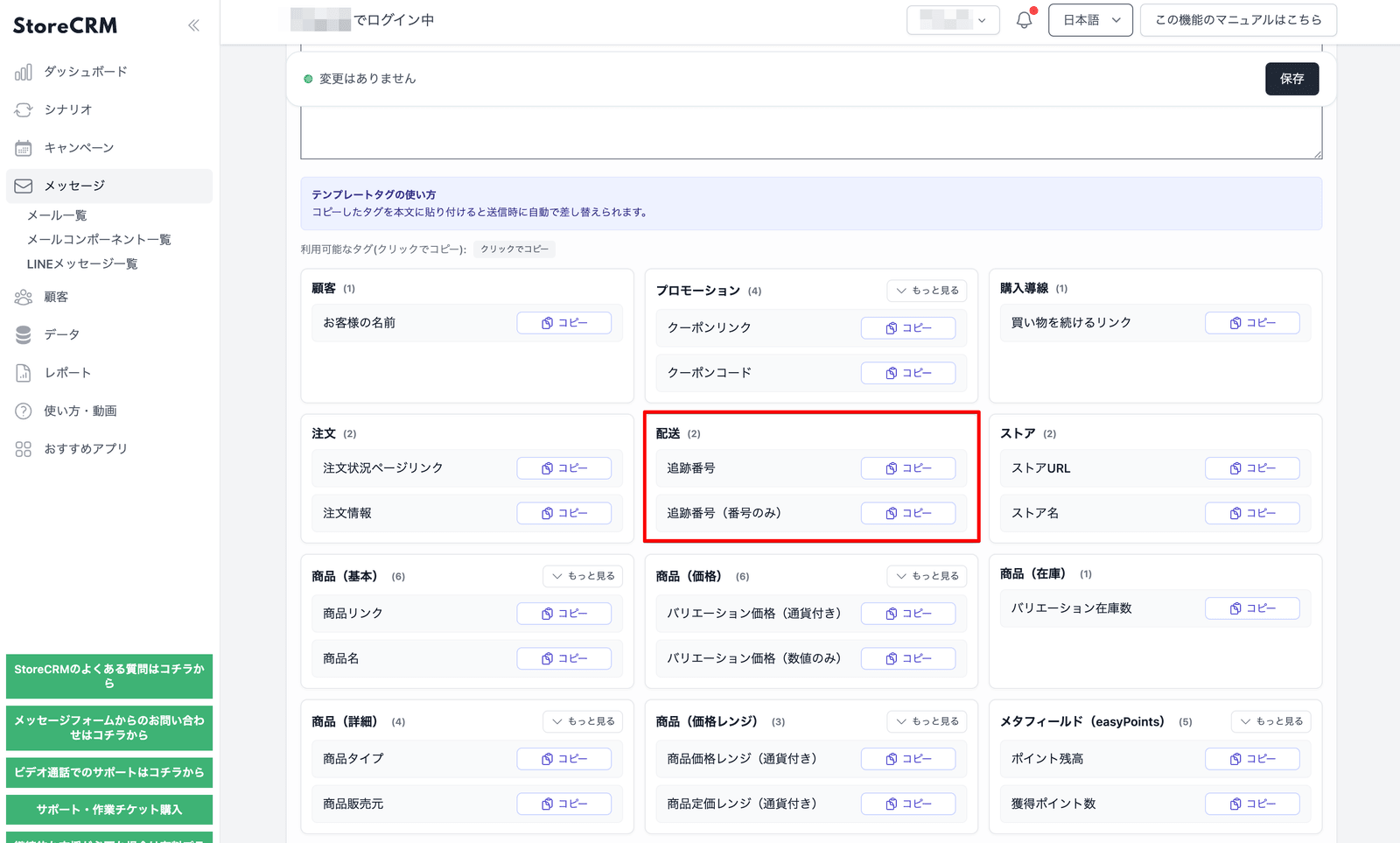
Task: Copy the 買い物を続けるリンク tag
Action: (x=1252, y=323)
